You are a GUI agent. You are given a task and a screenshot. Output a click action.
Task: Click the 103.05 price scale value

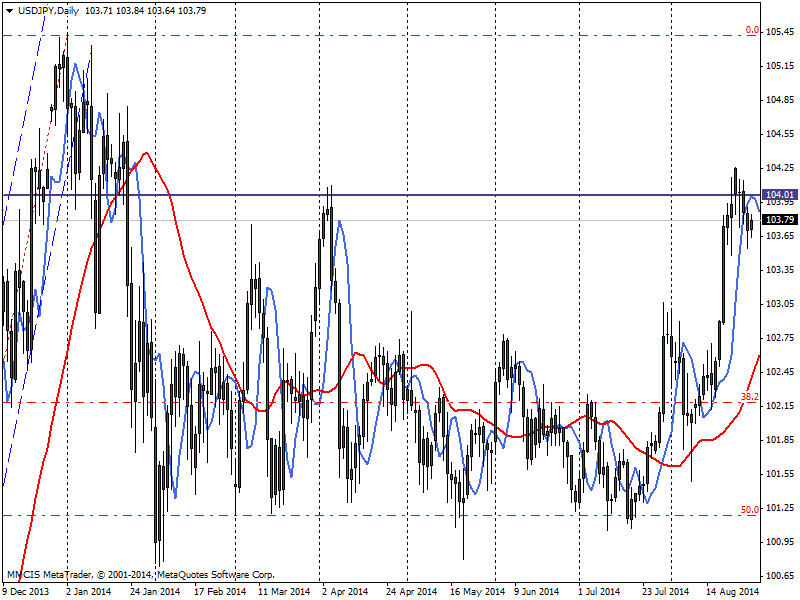[x=780, y=304]
